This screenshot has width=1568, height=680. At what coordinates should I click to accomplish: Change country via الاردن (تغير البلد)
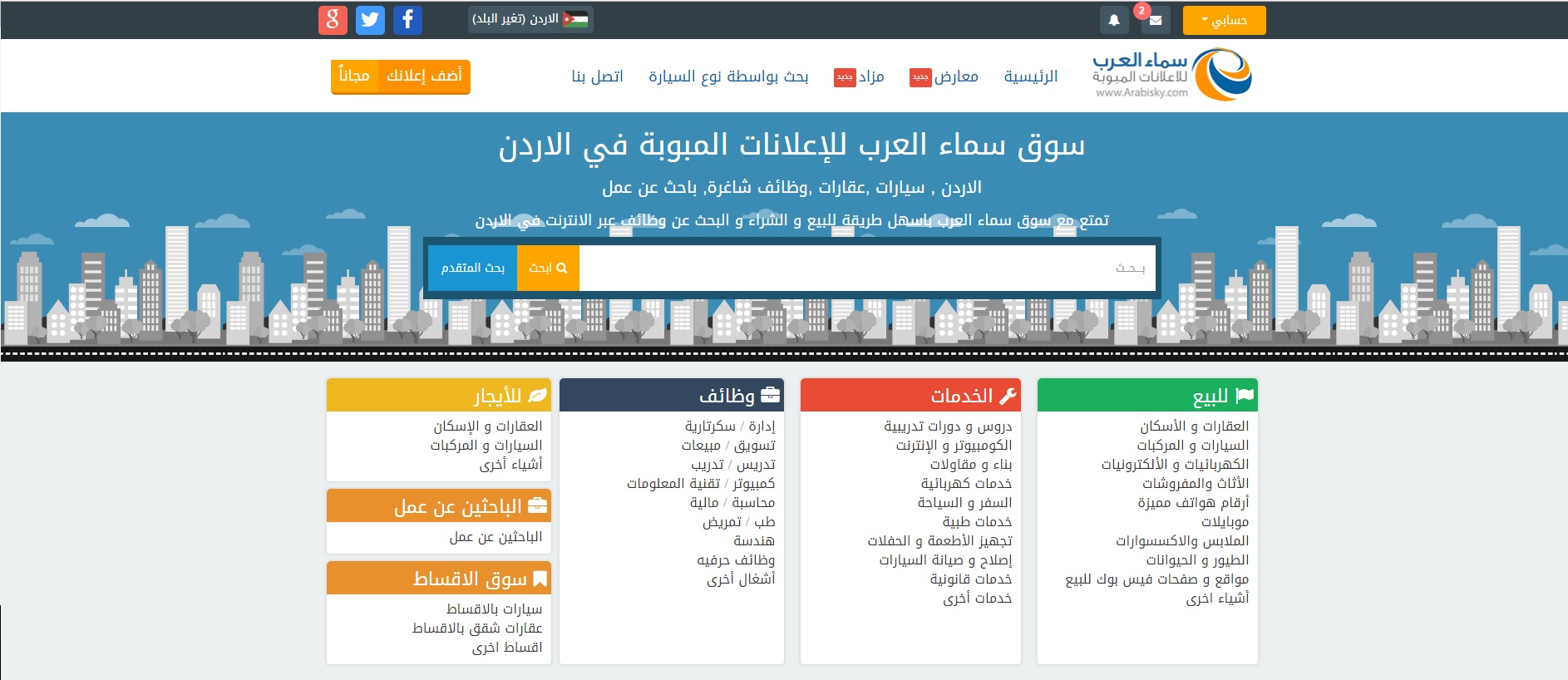[x=530, y=19]
